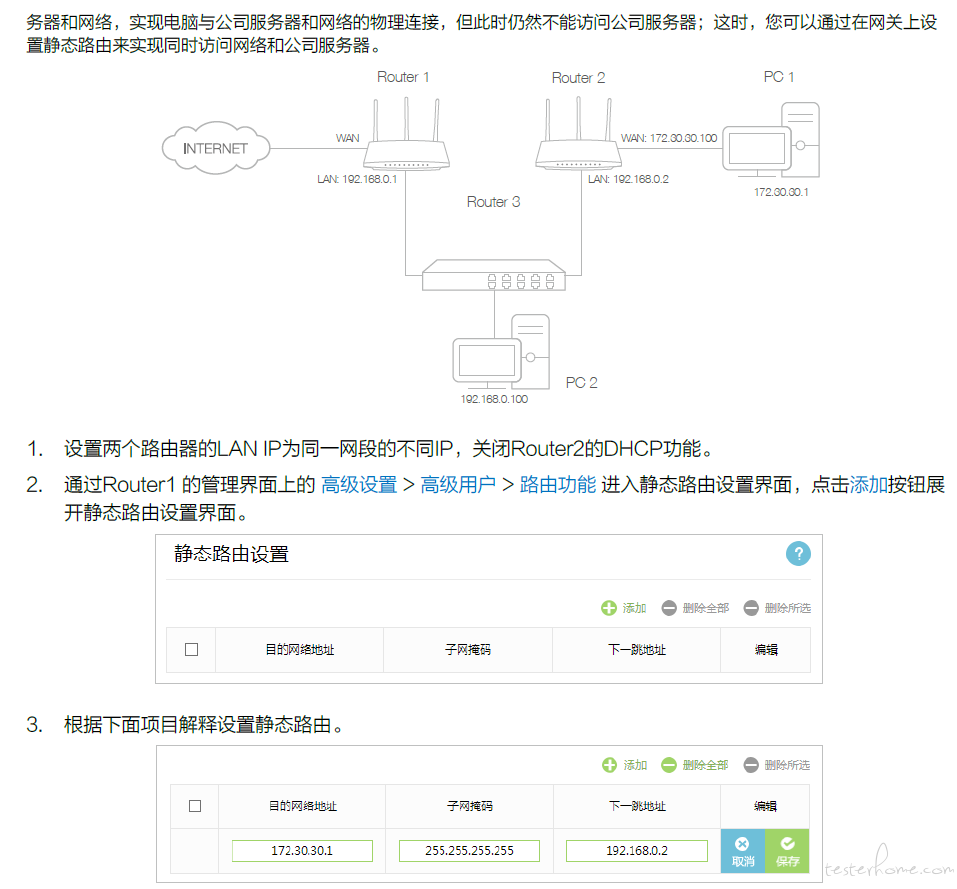Click the 192.168.0.100 address under PC 2
This screenshot has height=889, width=957.
(494, 399)
